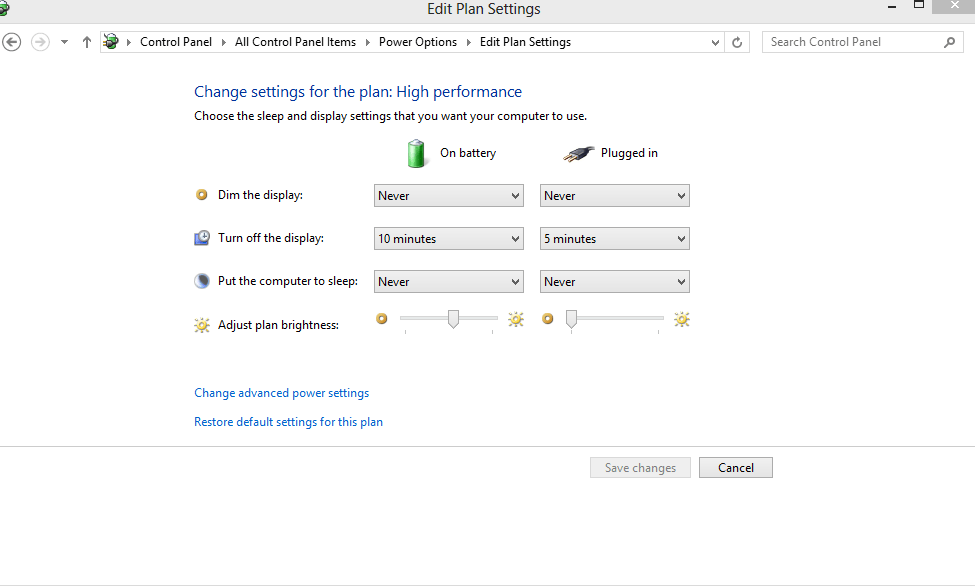Open recent locations dropdown arrow
975x586 pixels.
[x=64, y=42]
